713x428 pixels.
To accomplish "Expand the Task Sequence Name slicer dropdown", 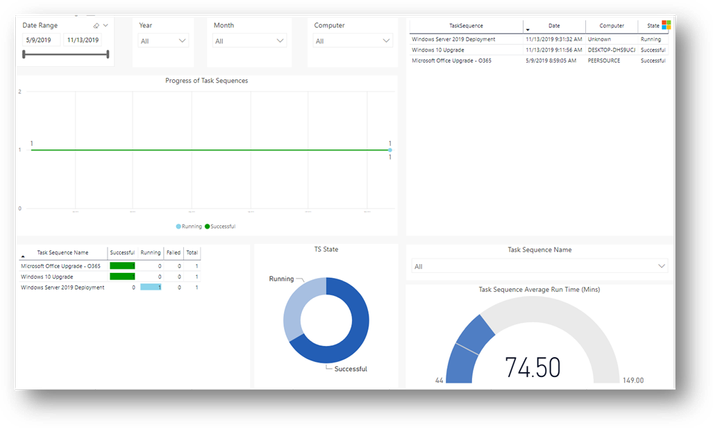I will (x=539, y=266).
